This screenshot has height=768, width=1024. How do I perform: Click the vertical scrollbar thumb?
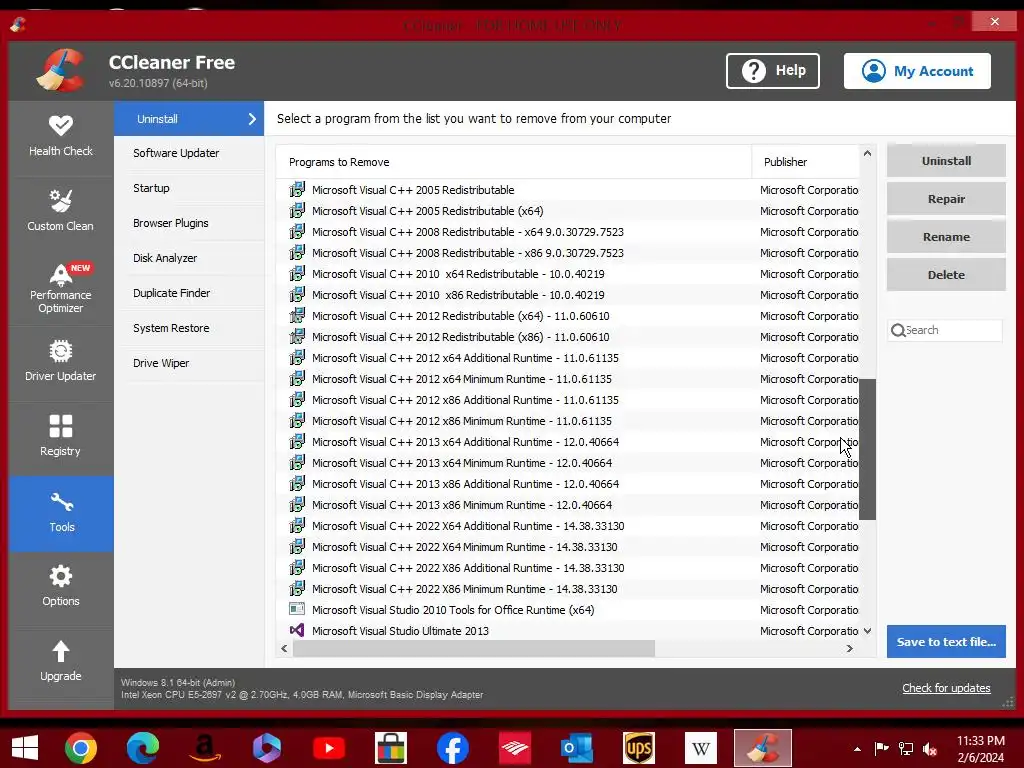[x=867, y=449]
